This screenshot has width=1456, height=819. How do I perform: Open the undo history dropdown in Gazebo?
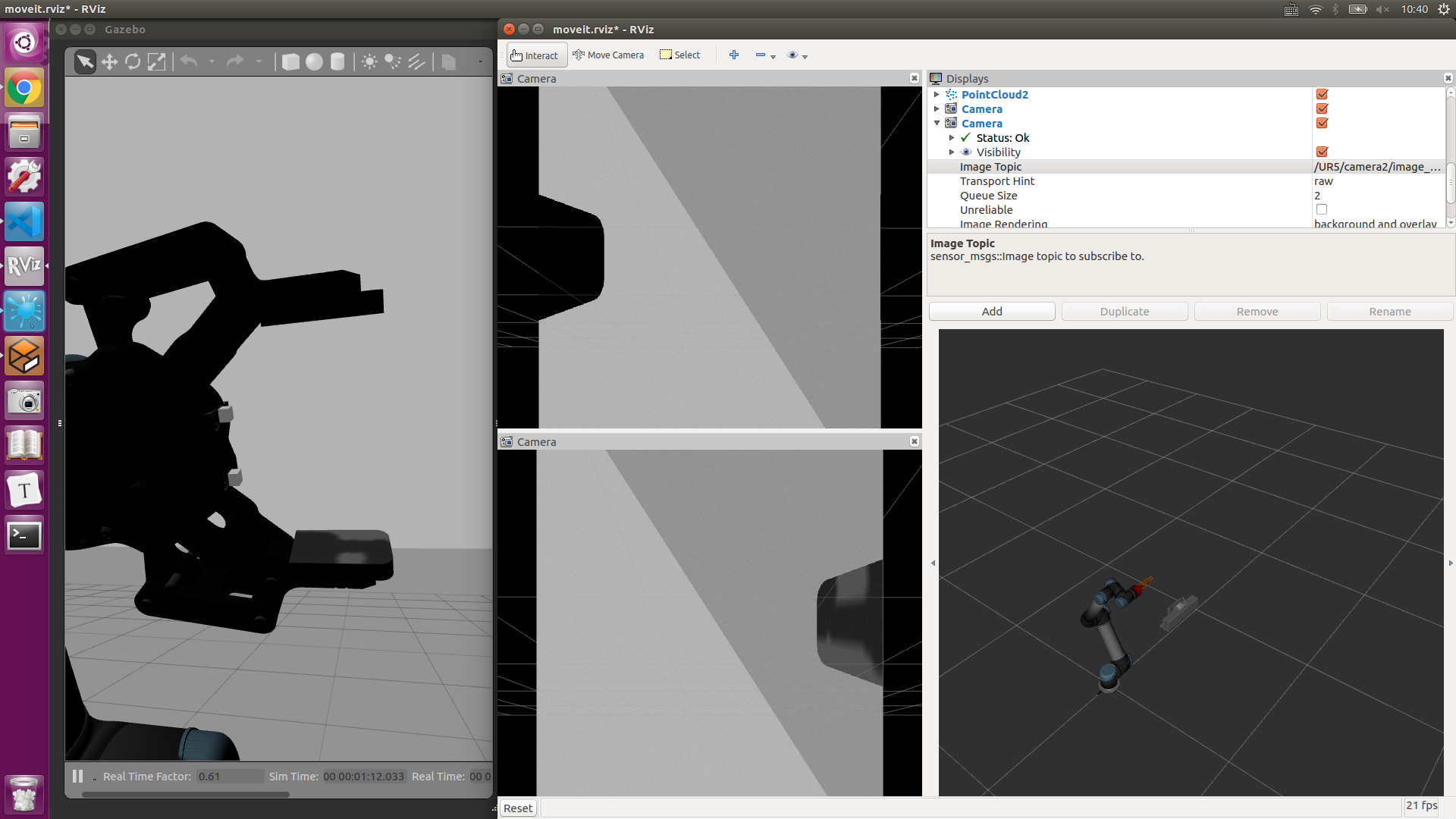pyautogui.click(x=212, y=61)
